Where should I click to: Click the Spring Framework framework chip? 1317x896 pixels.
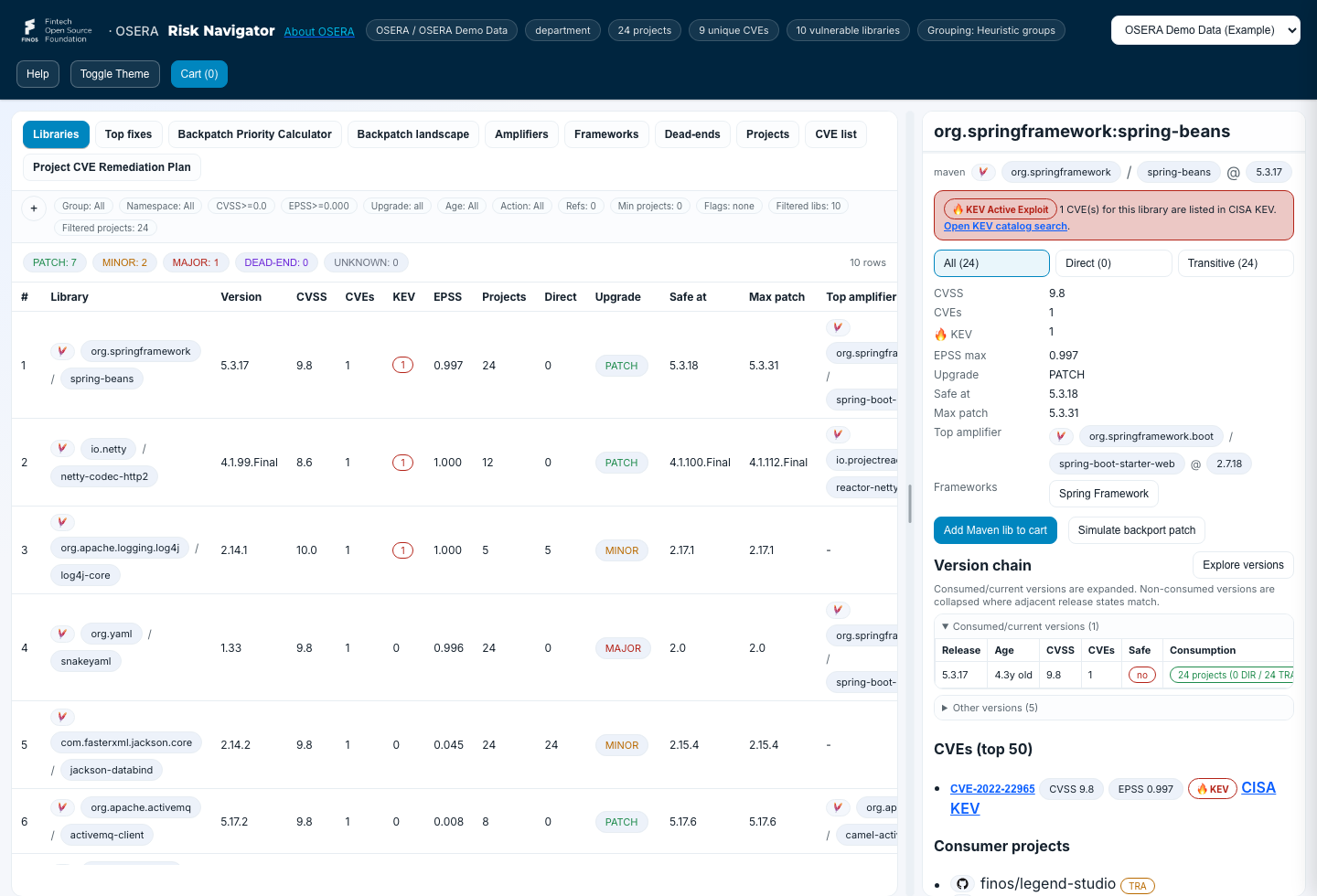tap(1104, 494)
